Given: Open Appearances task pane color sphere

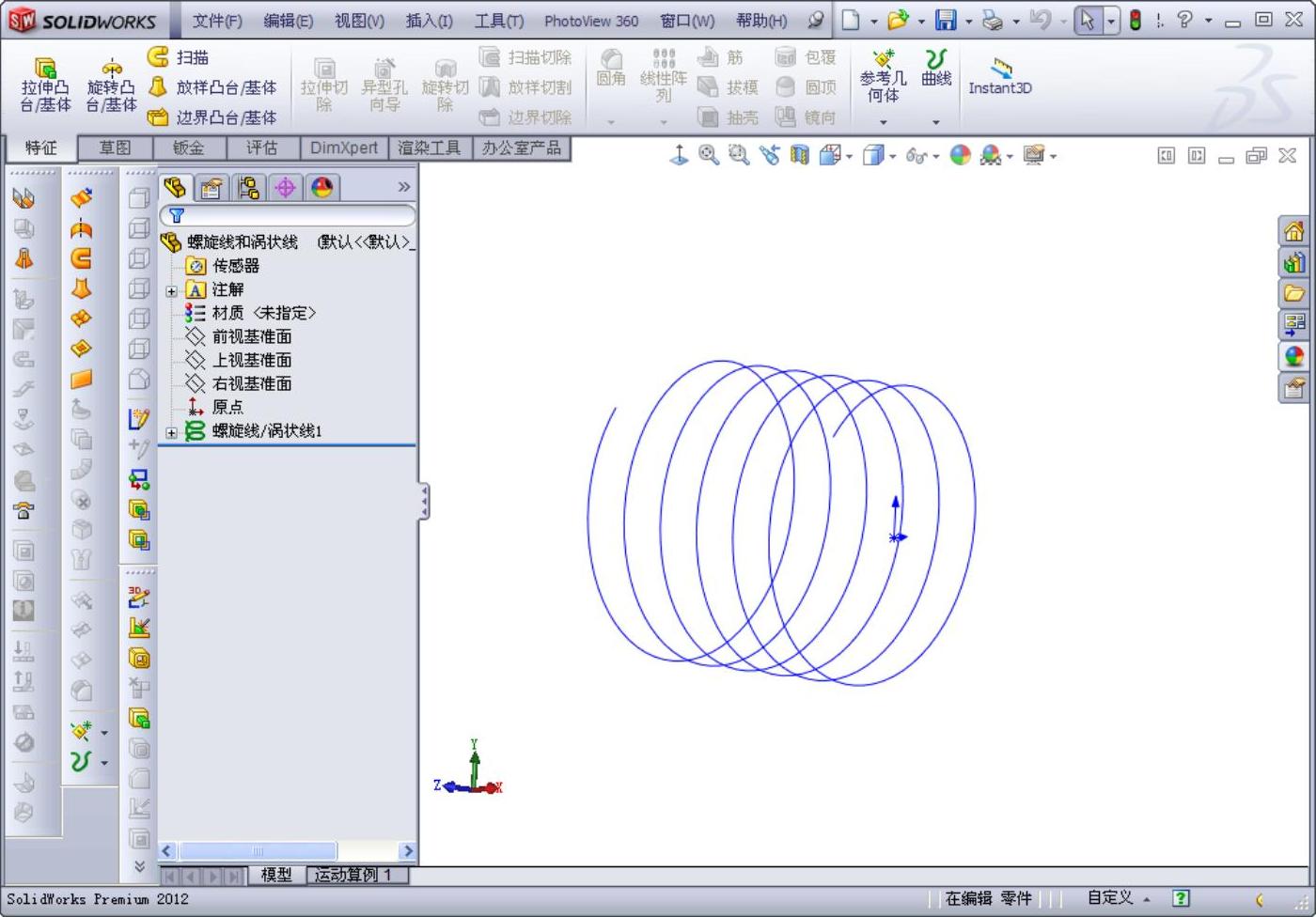Looking at the screenshot, I should pyautogui.click(x=1294, y=356).
